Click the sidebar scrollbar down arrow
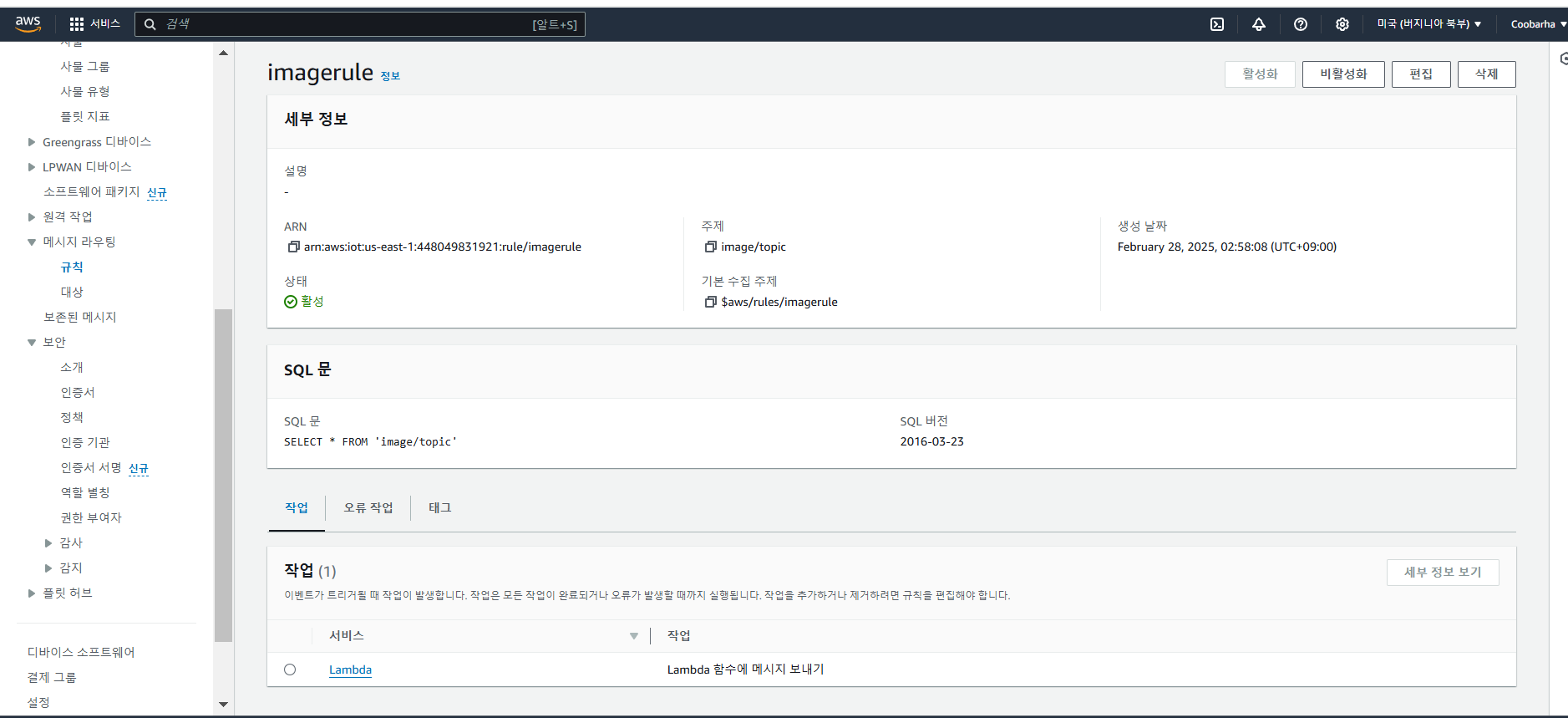The height and width of the screenshot is (718, 1568). [223, 705]
